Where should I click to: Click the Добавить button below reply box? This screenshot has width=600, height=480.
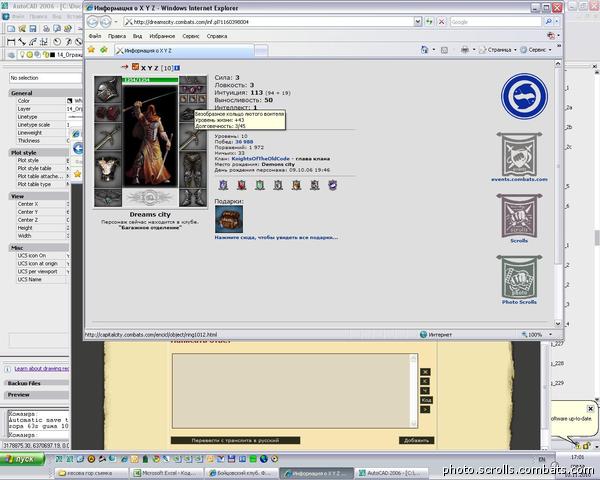[x=416, y=441]
